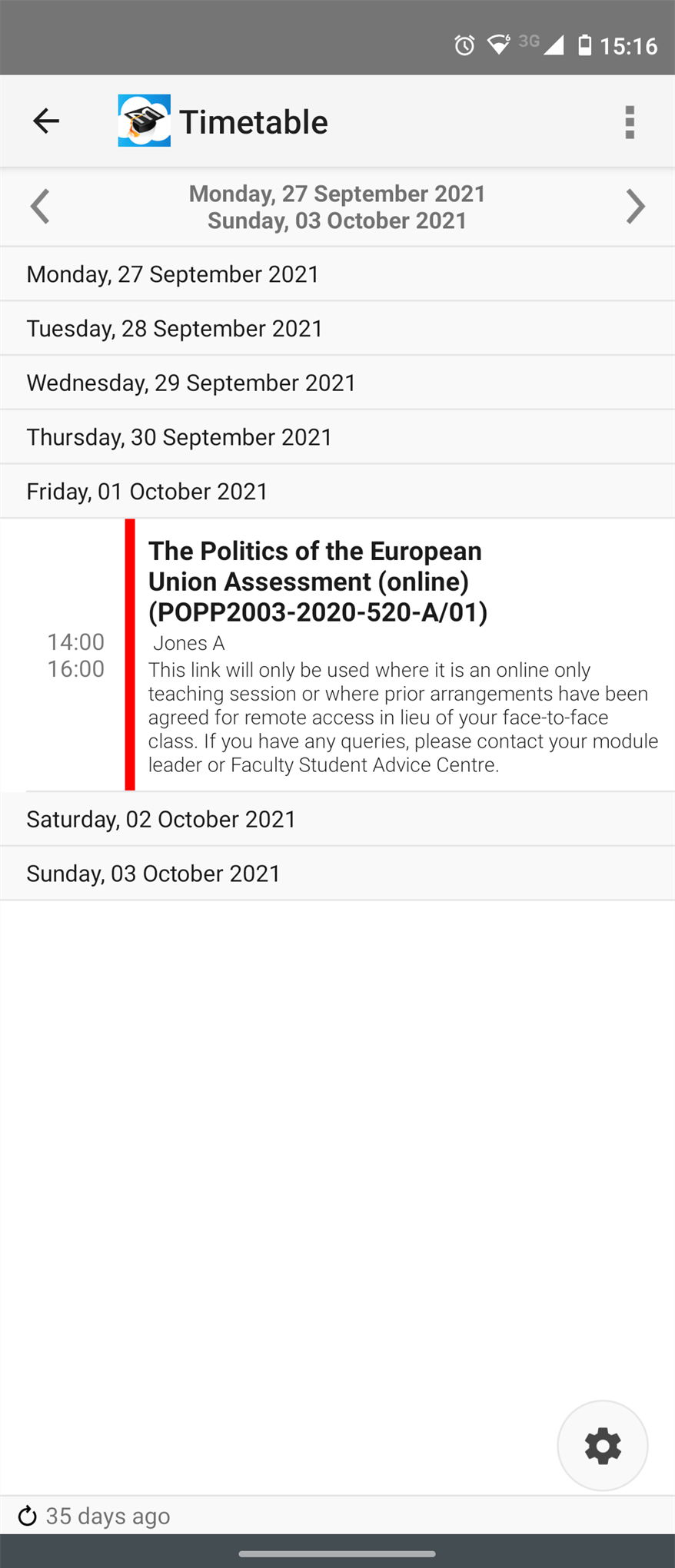Tap the lecturer name Jones A

point(188,643)
